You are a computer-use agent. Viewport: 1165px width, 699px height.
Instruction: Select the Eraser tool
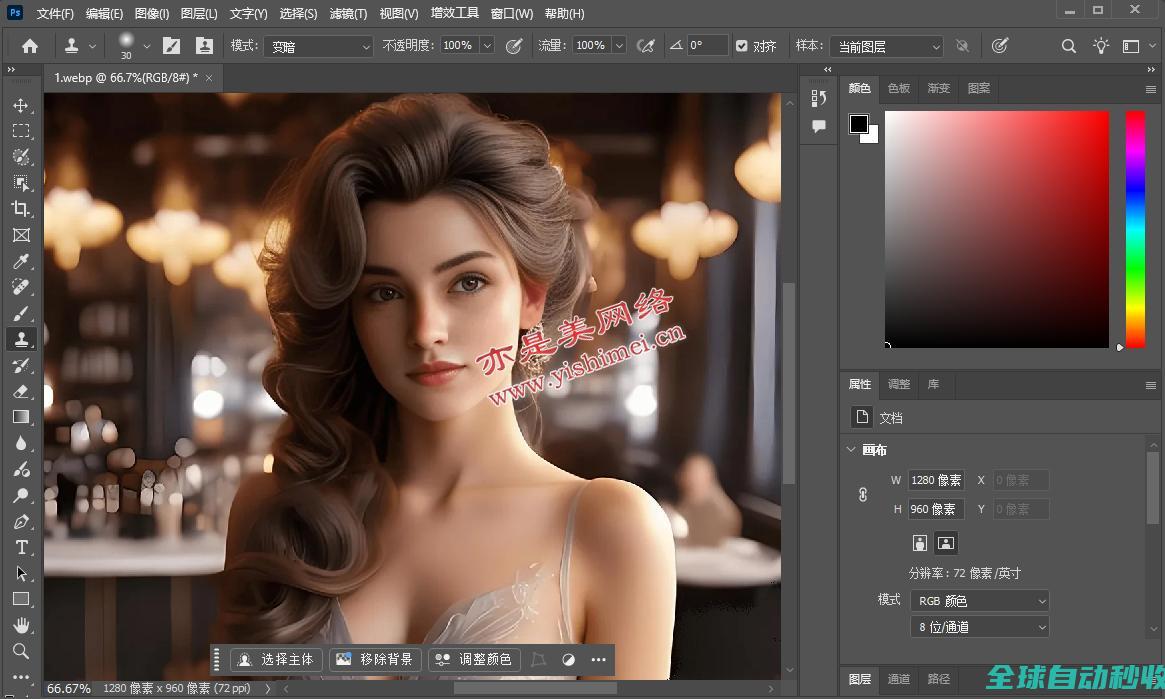coord(21,391)
